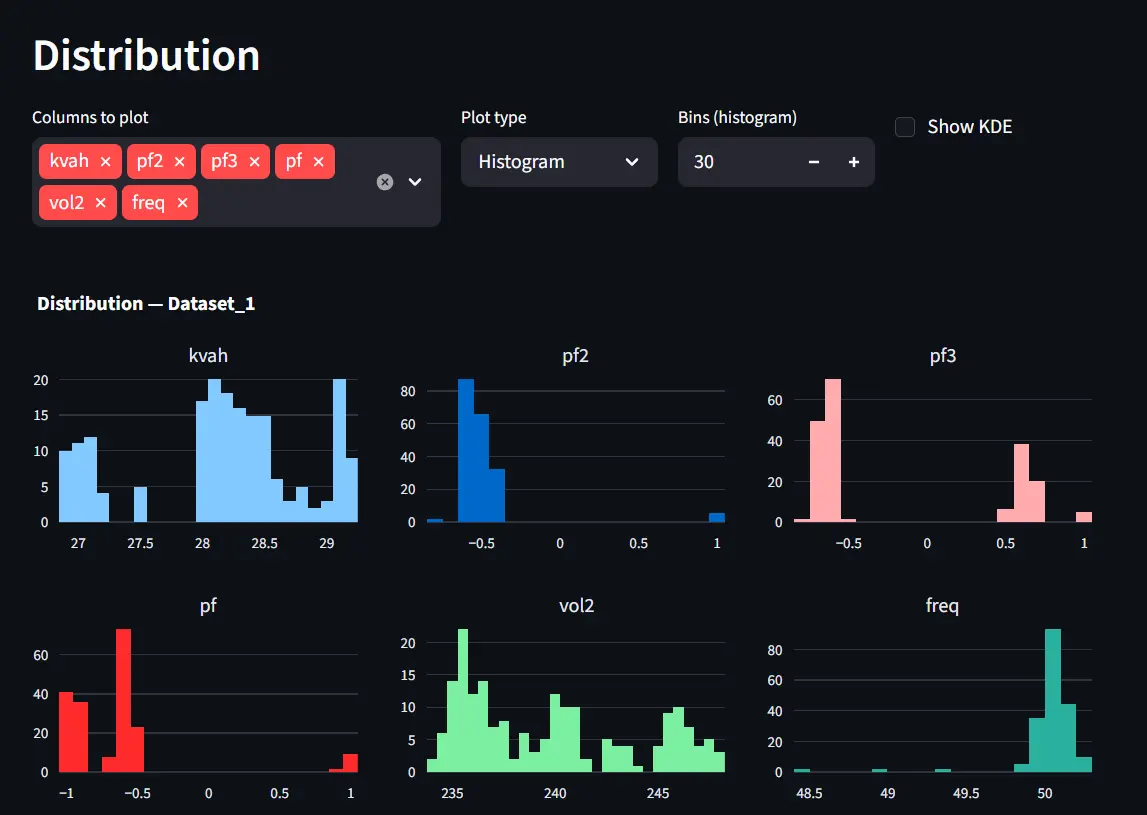1147x815 pixels.
Task: Select Histogram in plot type combo
Action: coord(559,162)
